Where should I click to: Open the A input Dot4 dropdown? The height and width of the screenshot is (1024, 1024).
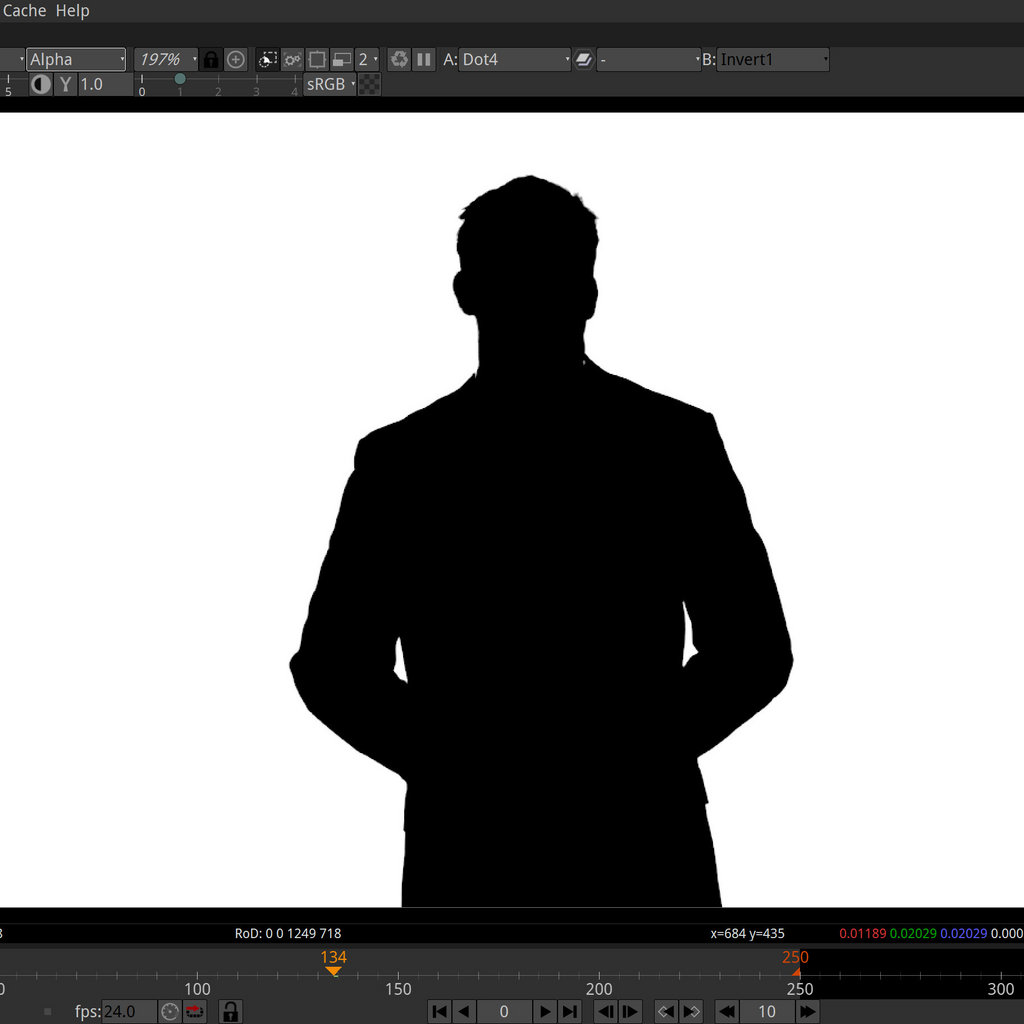point(514,60)
